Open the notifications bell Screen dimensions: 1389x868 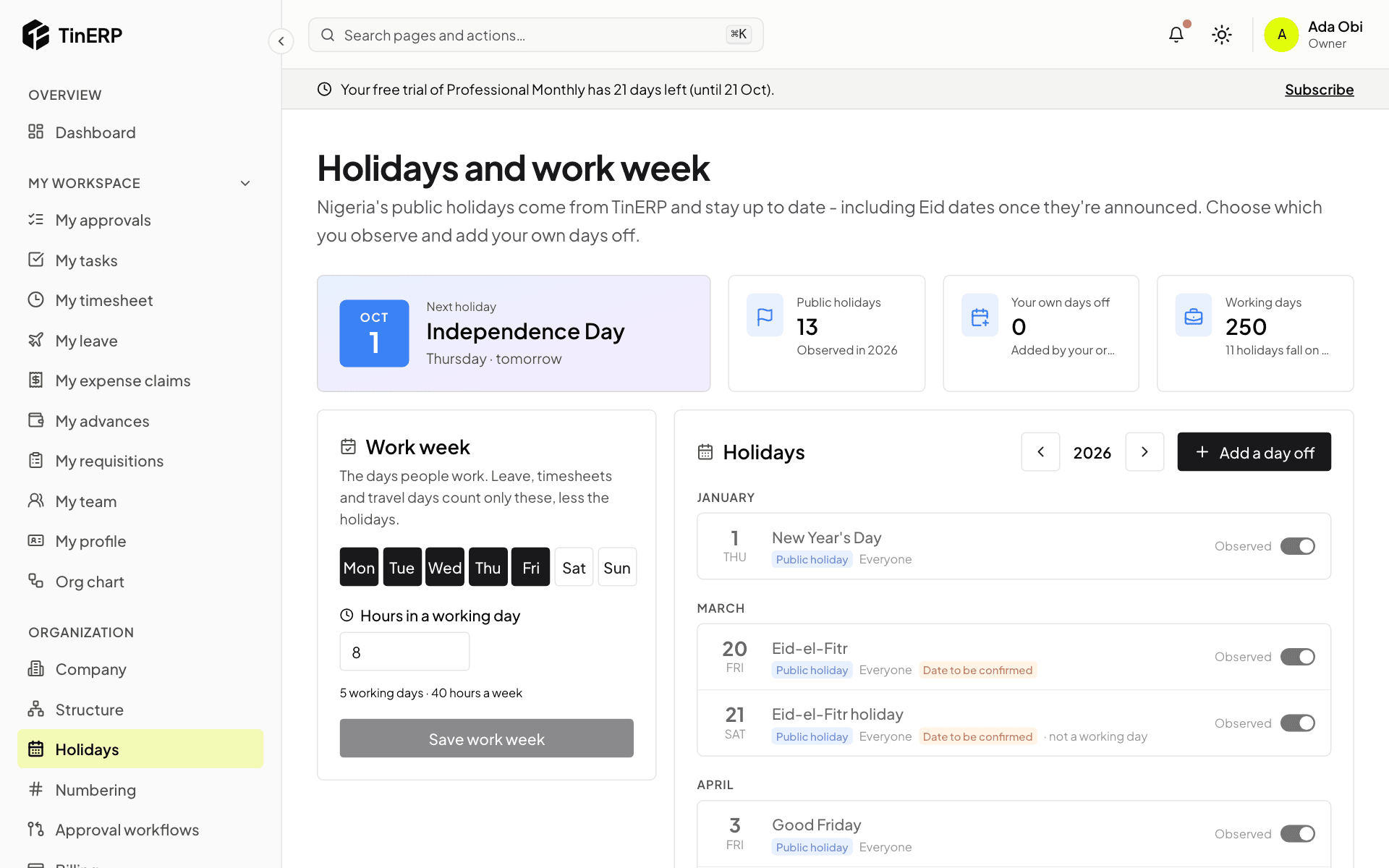tap(1176, 35)
